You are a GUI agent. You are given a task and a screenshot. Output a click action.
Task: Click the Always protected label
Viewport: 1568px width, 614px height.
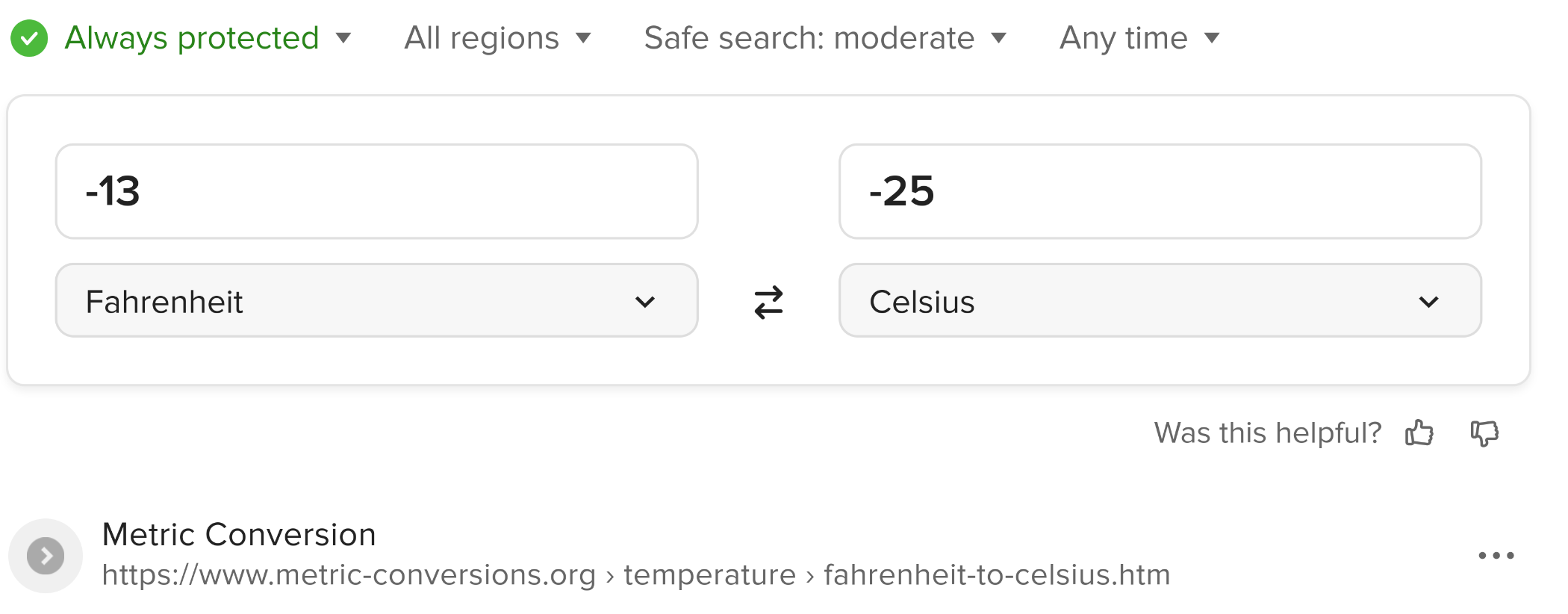tap(192, 38)
